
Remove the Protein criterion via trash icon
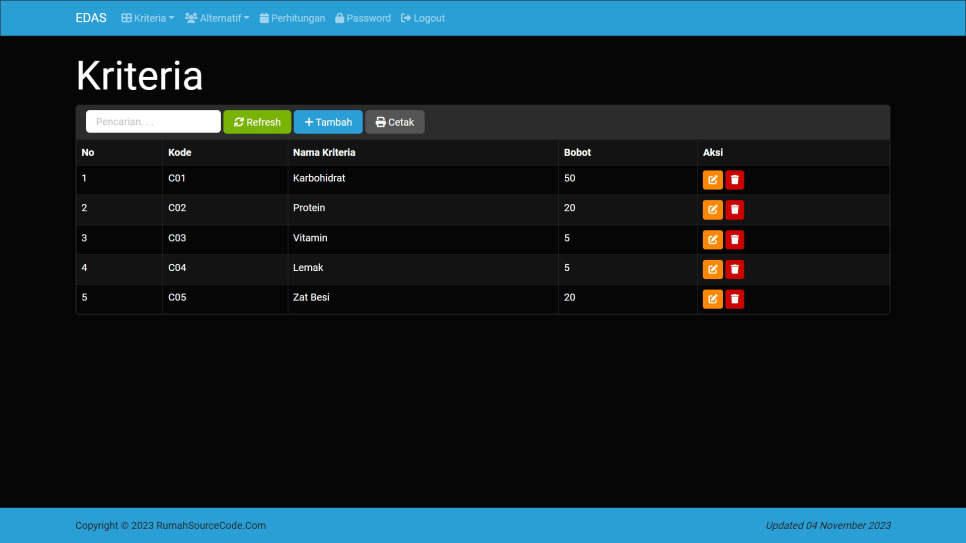tap(734, 210)
